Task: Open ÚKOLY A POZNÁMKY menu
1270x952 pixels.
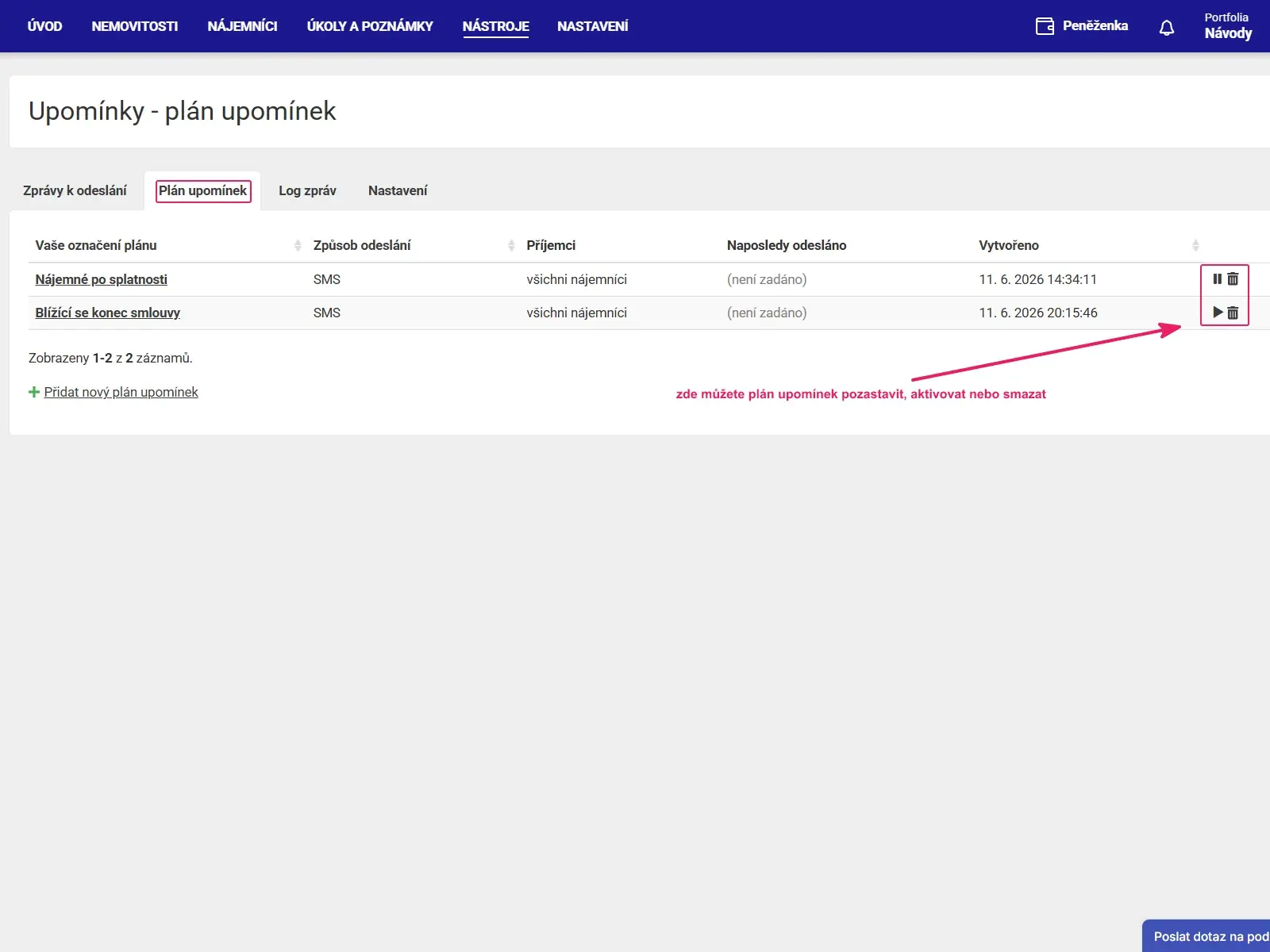Action: [x=370, y=26]
